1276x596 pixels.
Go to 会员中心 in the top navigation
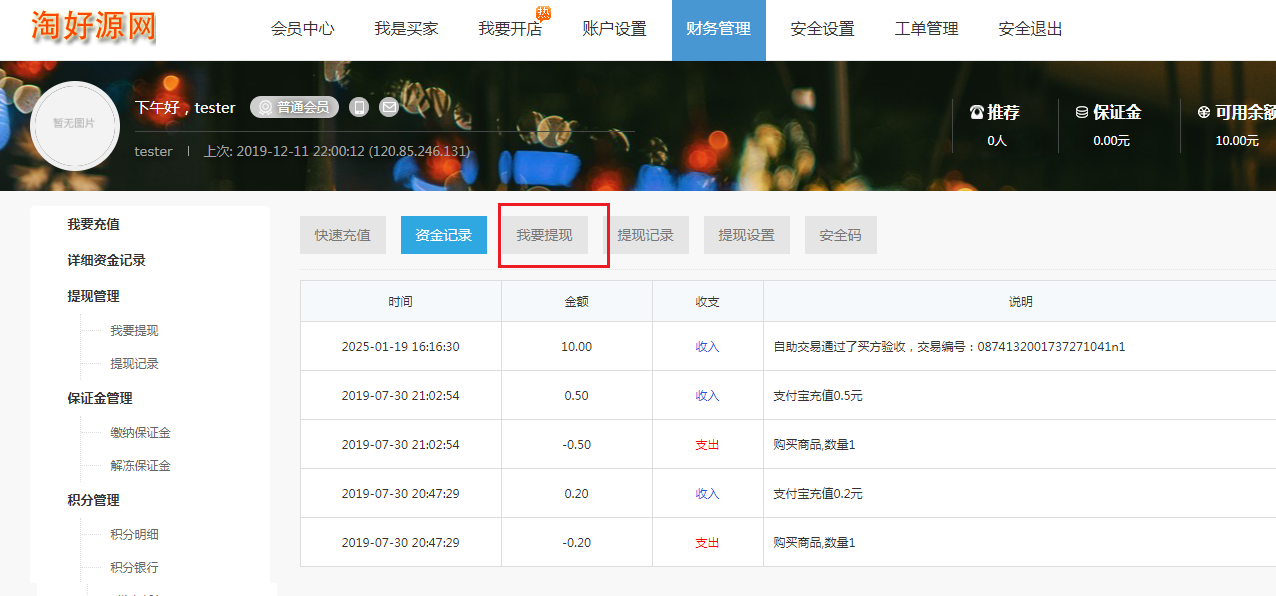point(302,29)
